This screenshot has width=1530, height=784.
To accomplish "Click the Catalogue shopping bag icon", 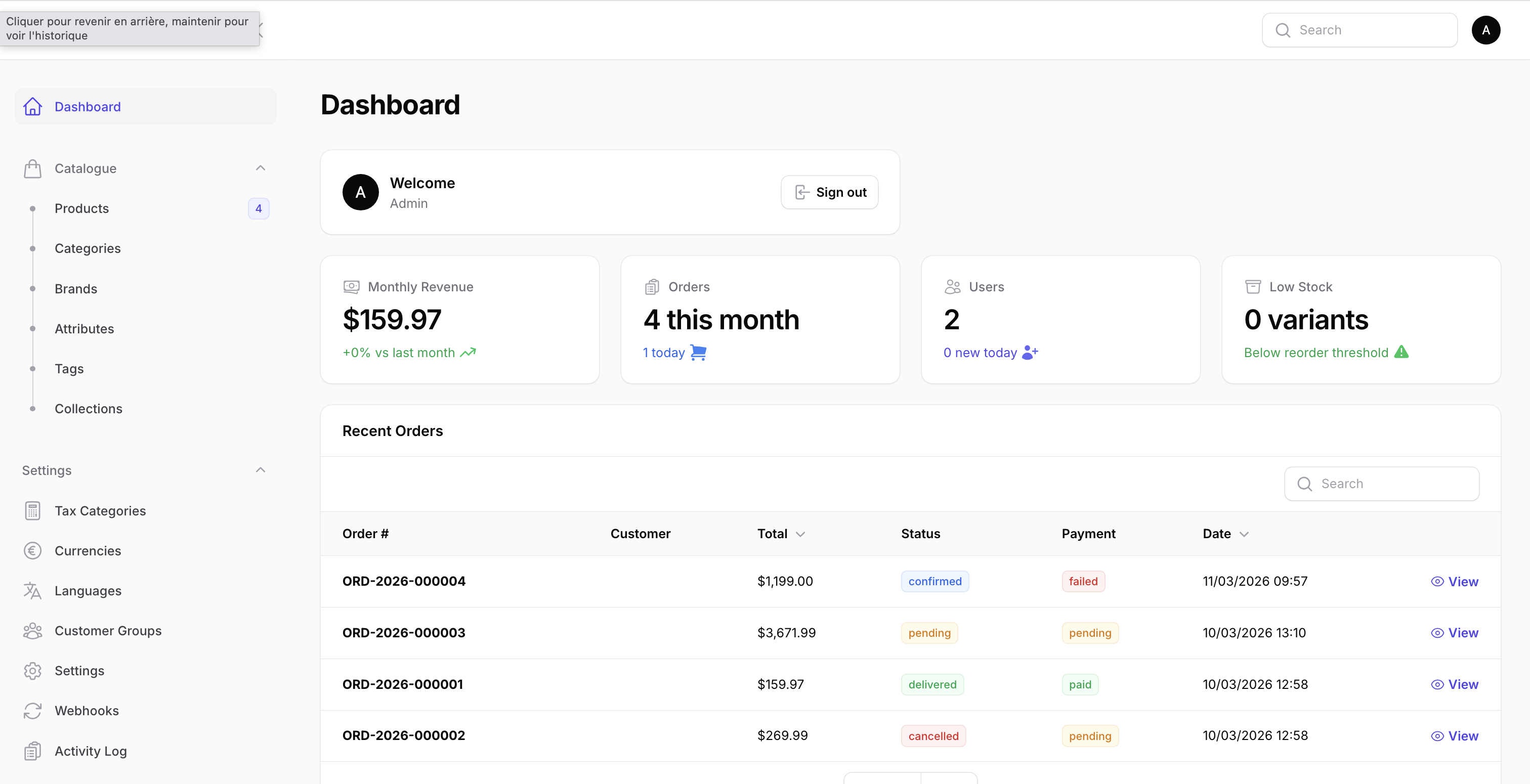I will [33, 168].
